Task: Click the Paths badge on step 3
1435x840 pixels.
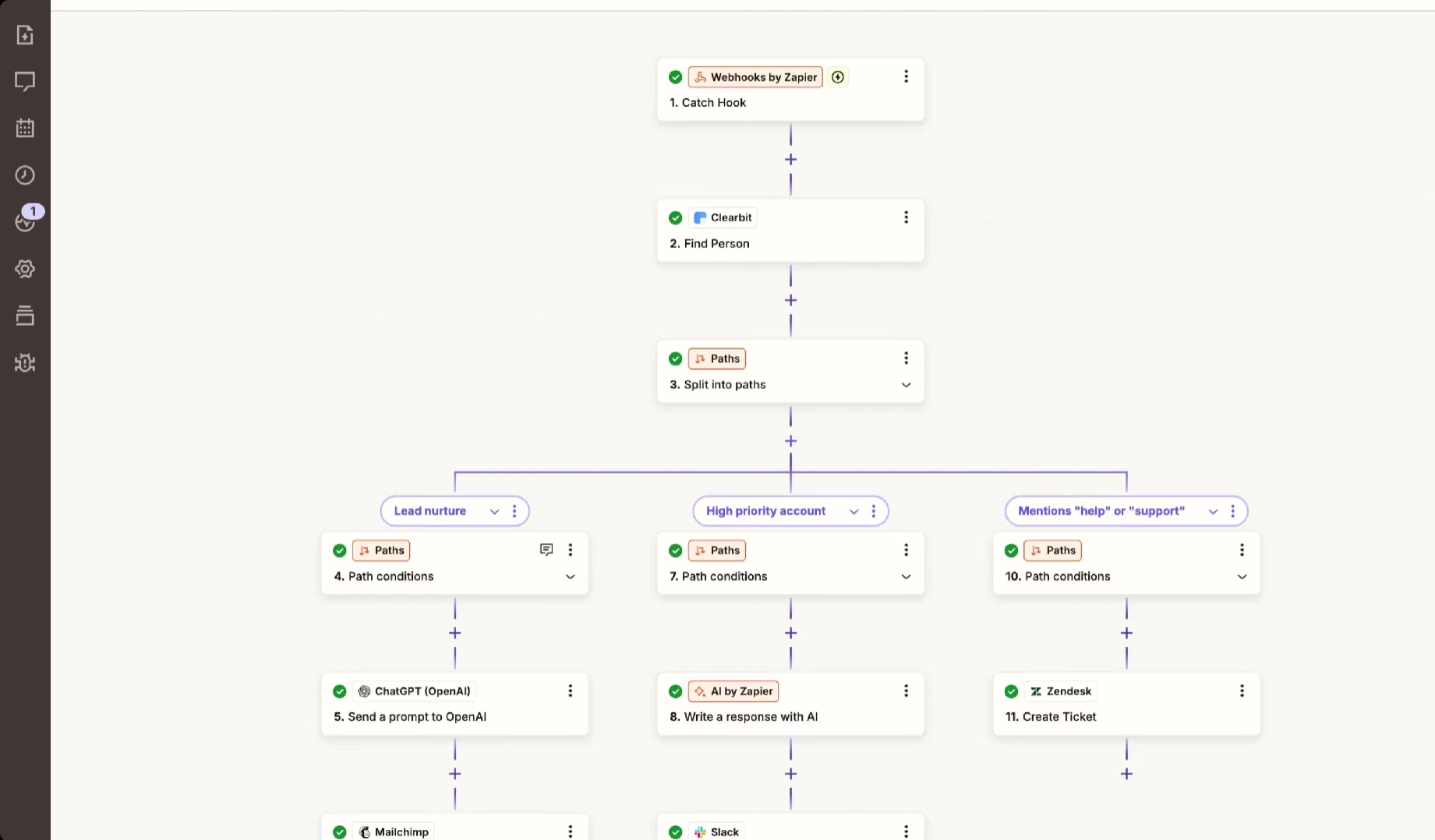Action: coord(717,358)
